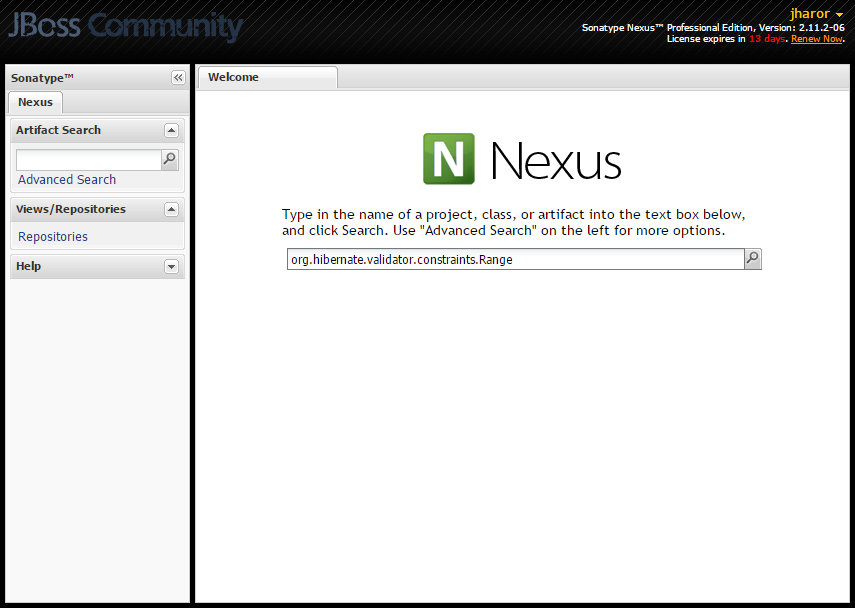The height and width of the screenshot is (608, 855).
Task: Focus the sidebar Artifact Search input
Action: pos(89,160)
